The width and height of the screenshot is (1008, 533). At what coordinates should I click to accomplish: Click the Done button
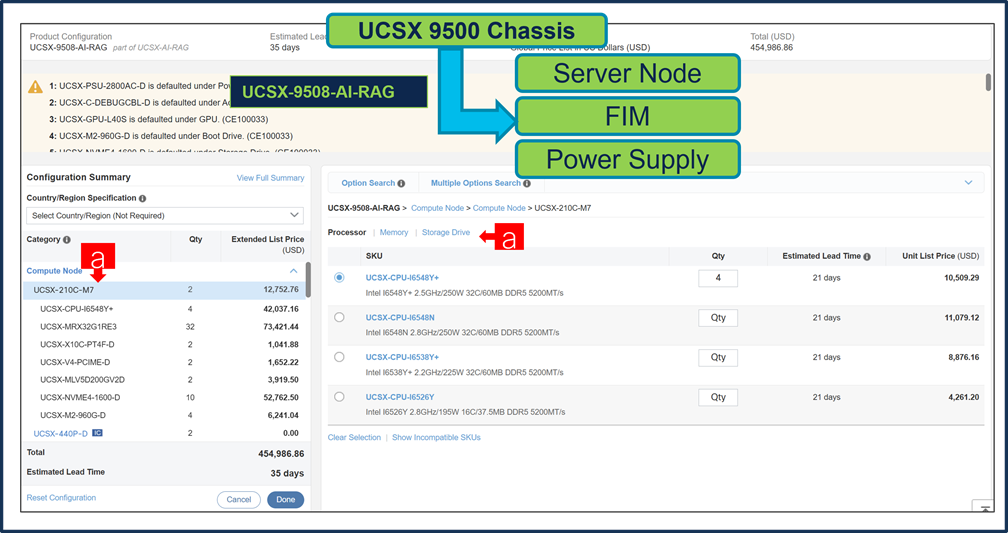(285, 500)
